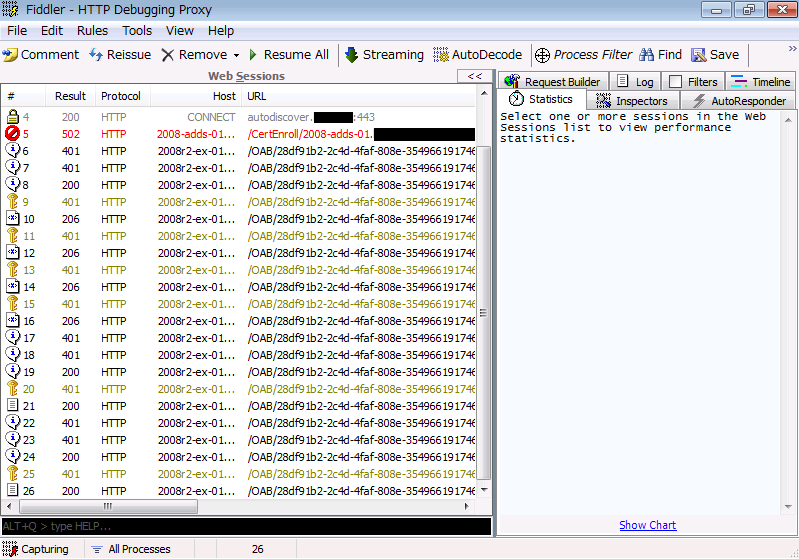799x559 pixels.
Task: Click the info icon of session 17
Action: pos(12,337)
